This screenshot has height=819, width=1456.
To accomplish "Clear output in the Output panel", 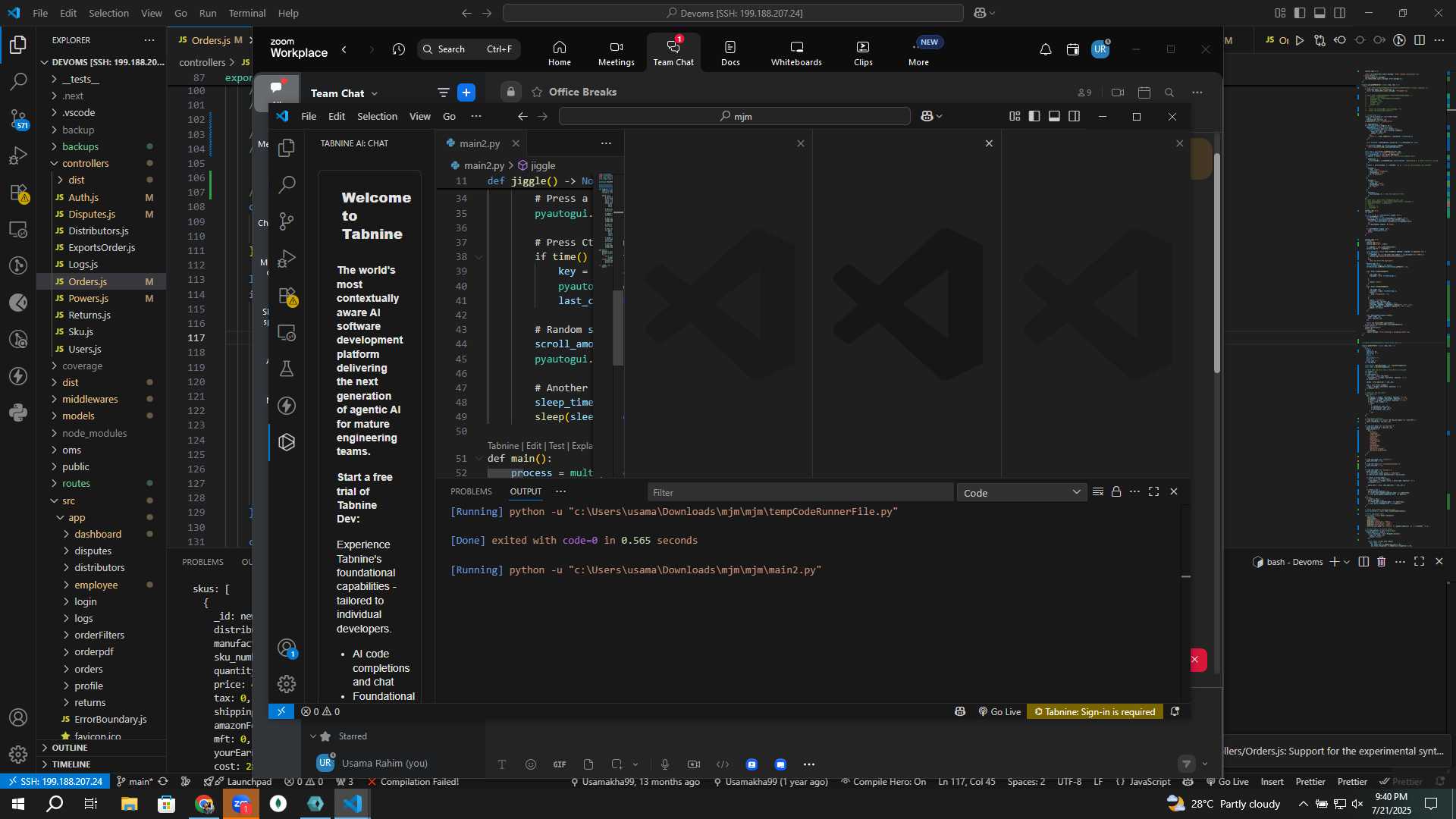I will coord(1097,491).
